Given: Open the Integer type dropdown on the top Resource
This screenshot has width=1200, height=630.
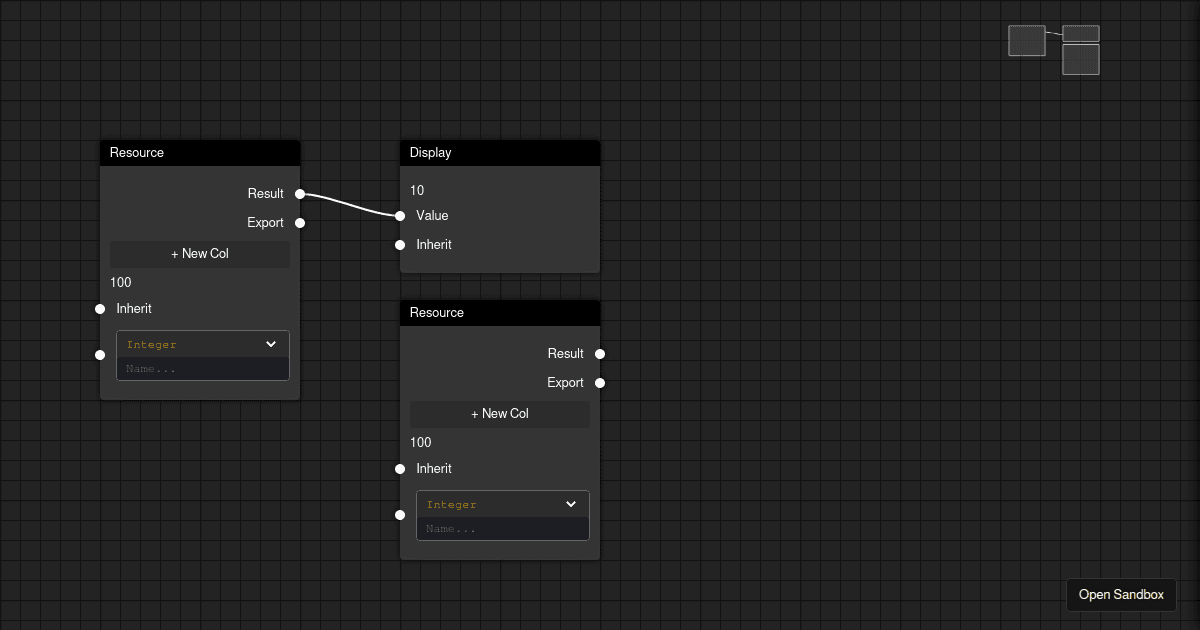Looking at the screenshot, I should (202, 344).
